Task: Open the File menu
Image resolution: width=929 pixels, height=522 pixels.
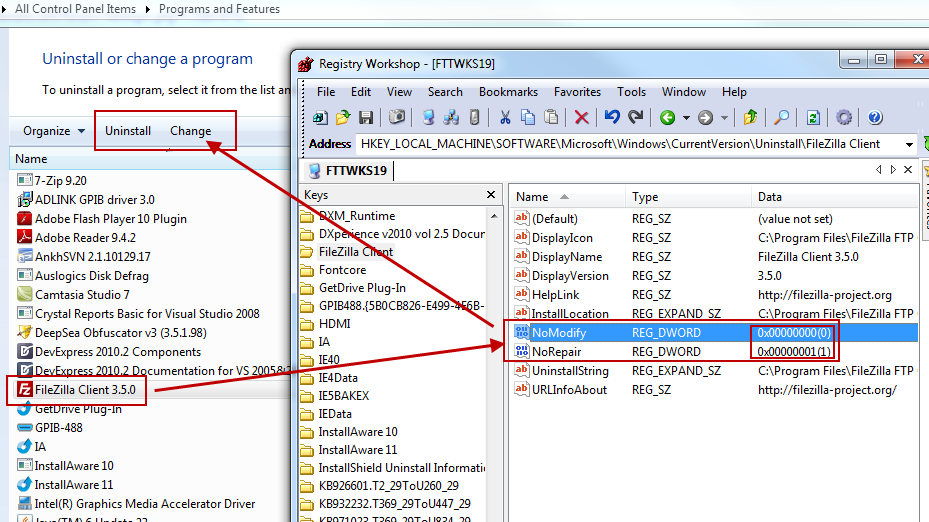Action: click(x=326, y=92)
